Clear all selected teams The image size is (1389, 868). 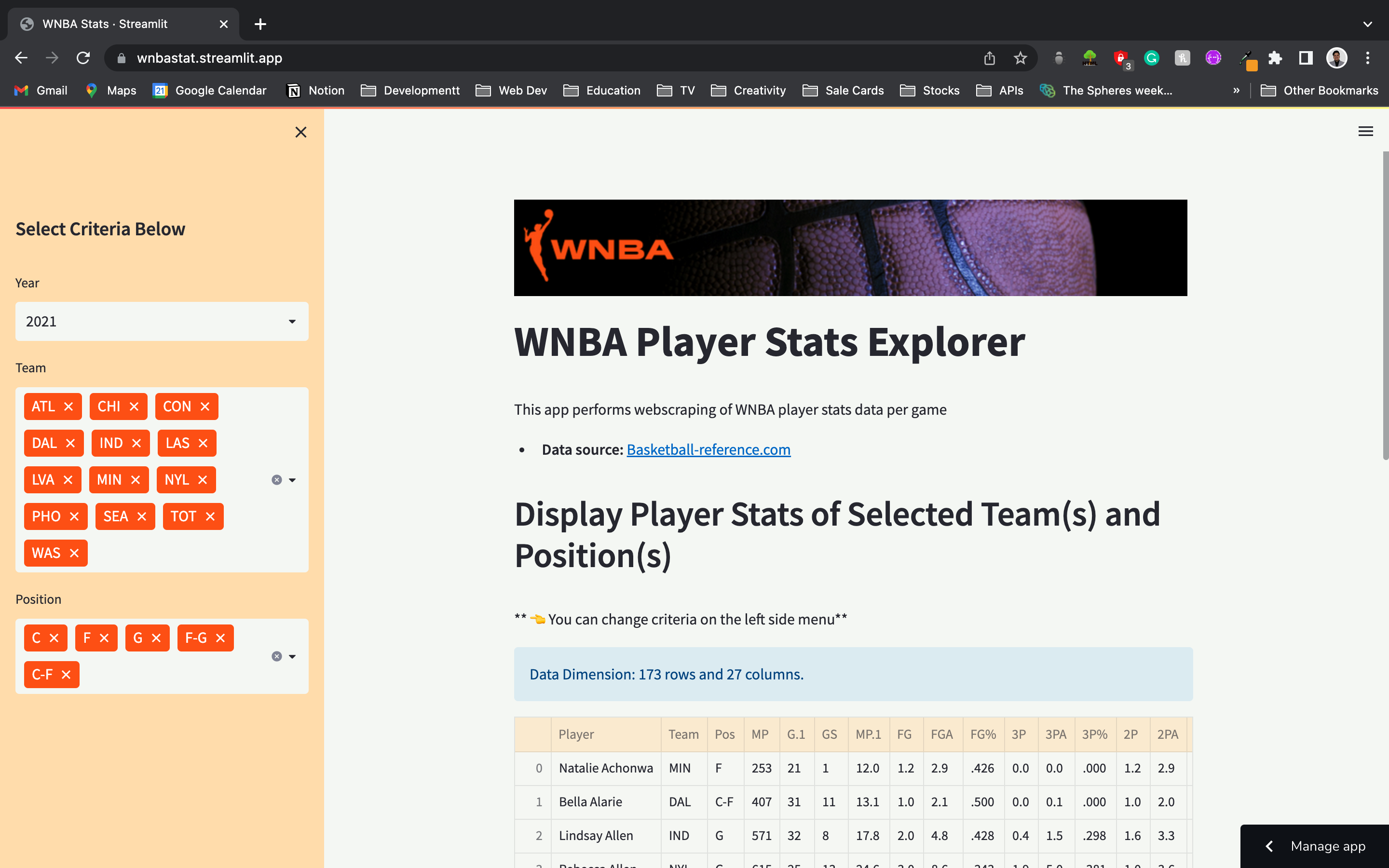[277, 480]
